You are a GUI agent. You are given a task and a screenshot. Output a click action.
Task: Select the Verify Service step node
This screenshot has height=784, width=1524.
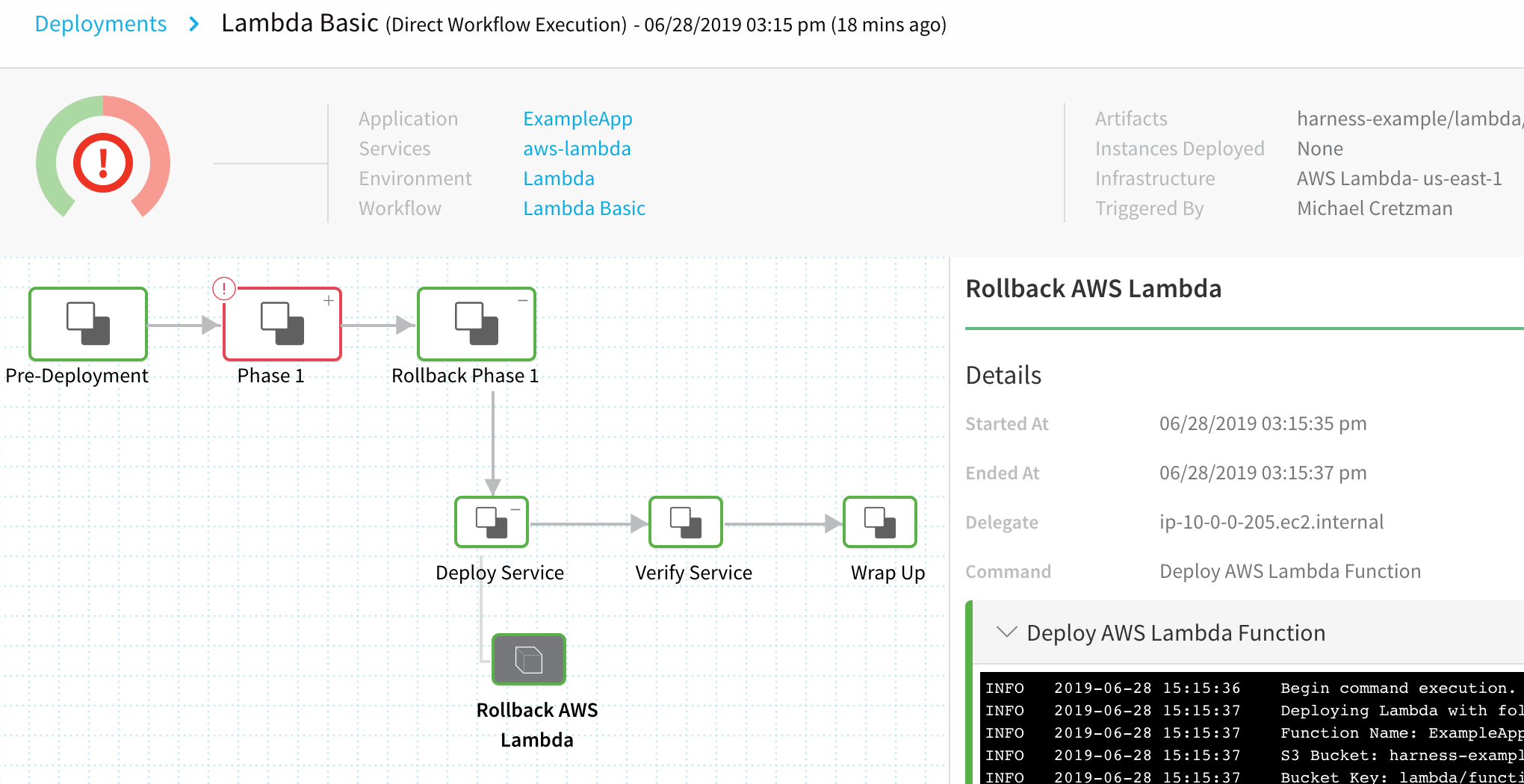click(686, 522)
